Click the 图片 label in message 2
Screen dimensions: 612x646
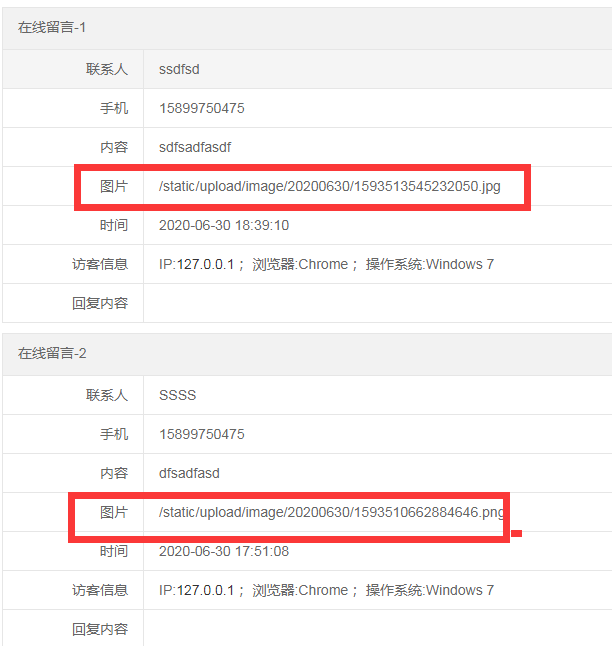pyautogui.click(x=114, y=513)
